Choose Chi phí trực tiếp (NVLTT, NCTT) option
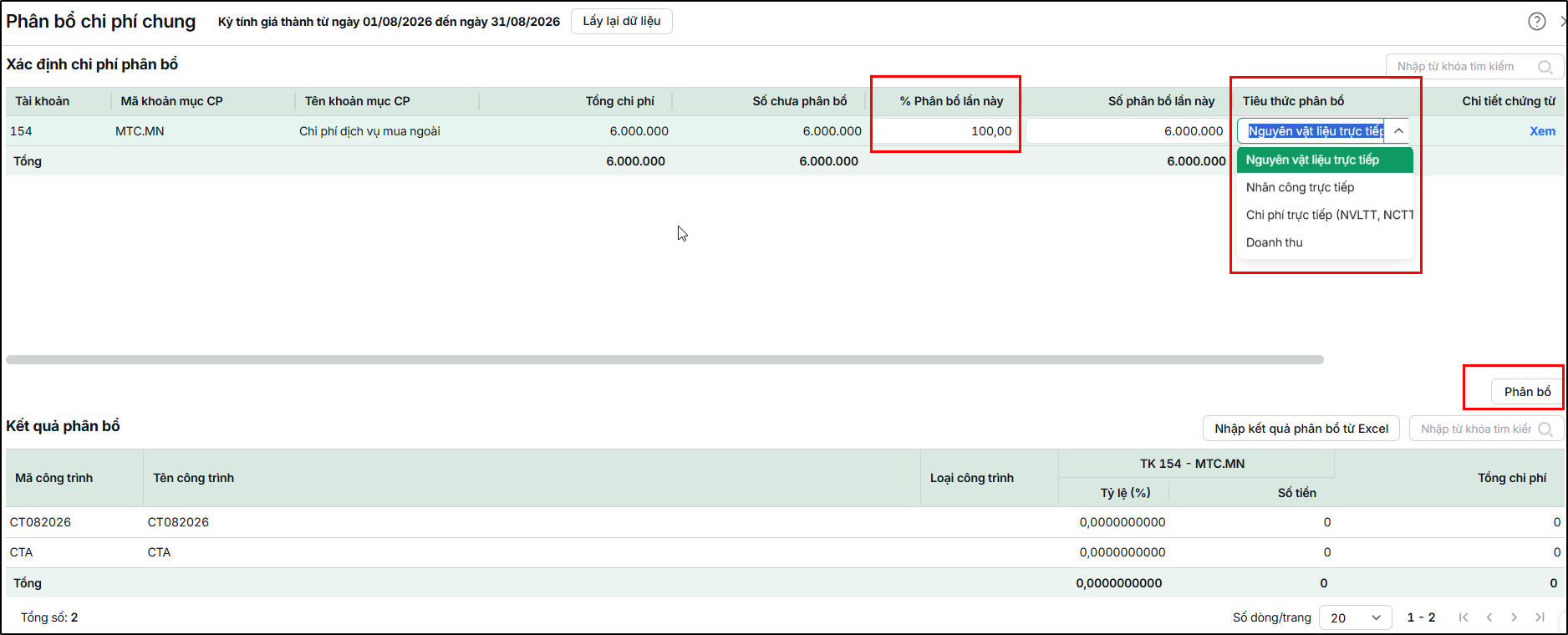Viewport: 1568px width, 635px height. [1325, 215]
